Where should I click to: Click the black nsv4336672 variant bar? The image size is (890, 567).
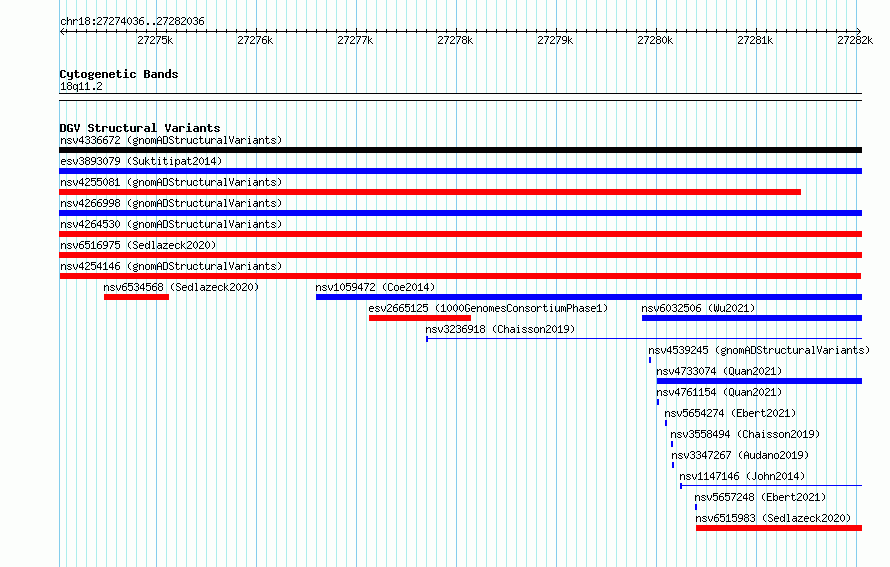[460, 150]
